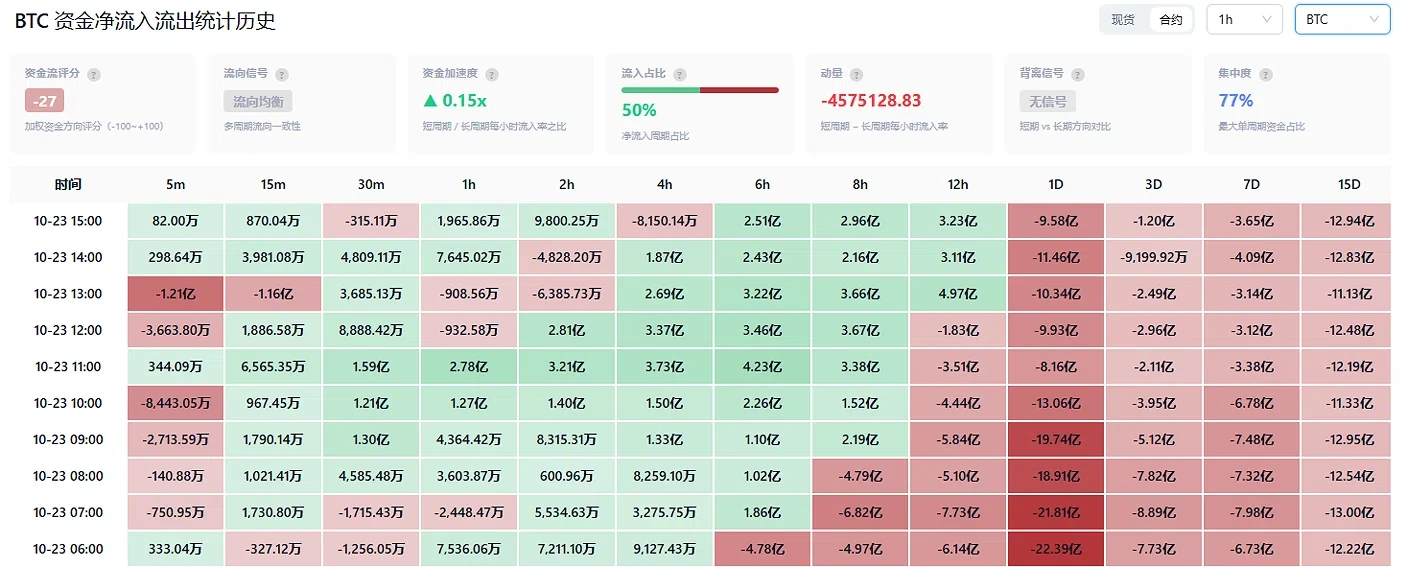This screenshot has height=567, width=1407.
Task: Click the -27 fund flow score badge
Action: (44, 101)
